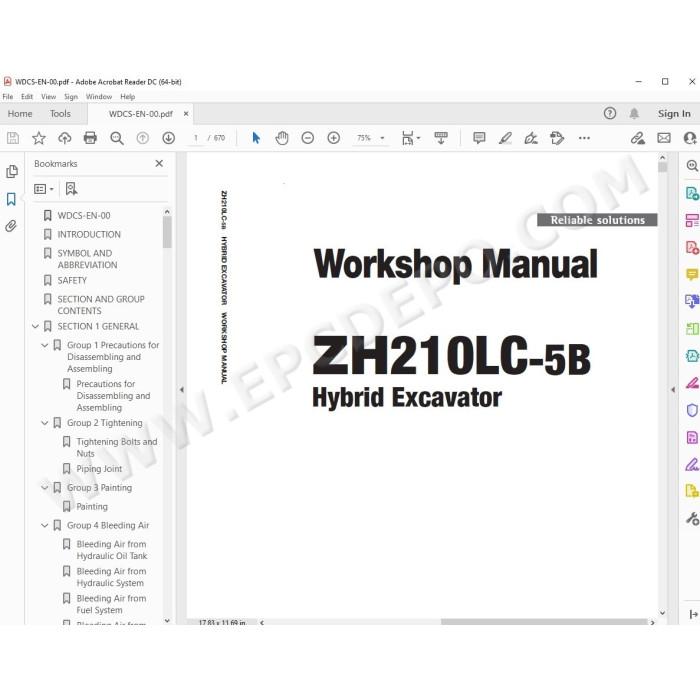Screen dimensions: 700x700
Task: Show page thumbnails panel
Action: (12, 171)
